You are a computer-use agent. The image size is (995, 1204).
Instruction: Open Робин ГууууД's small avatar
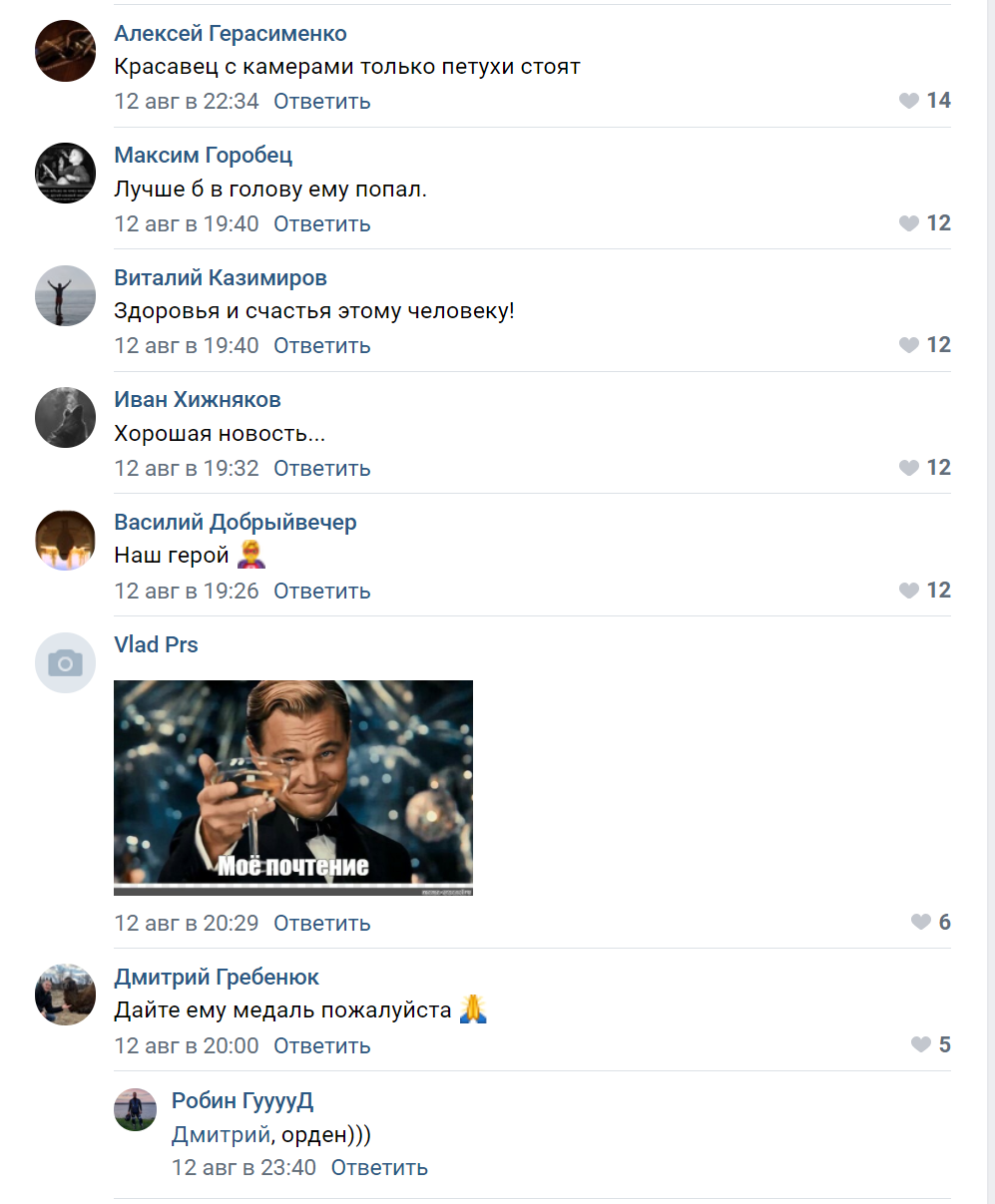click(x=136, y=1109)
